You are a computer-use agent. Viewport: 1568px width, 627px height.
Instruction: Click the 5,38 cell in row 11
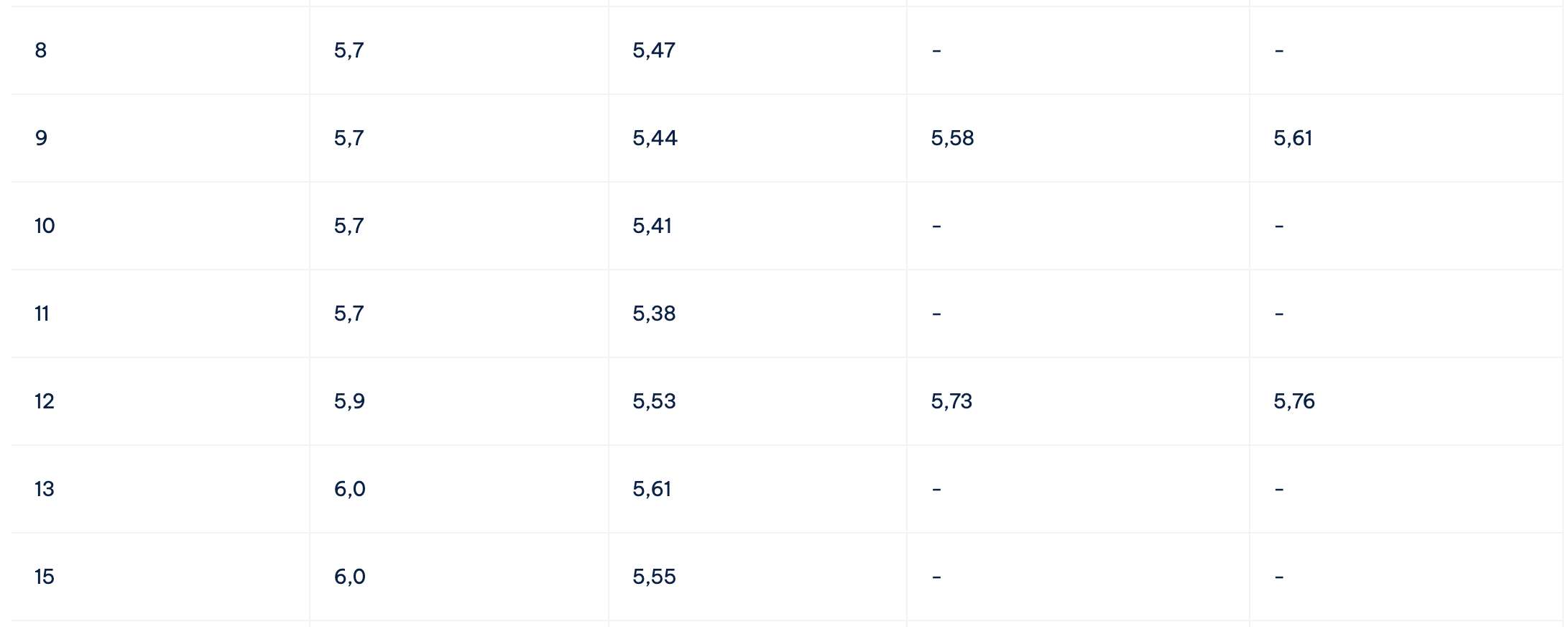(x=757, y=313)
